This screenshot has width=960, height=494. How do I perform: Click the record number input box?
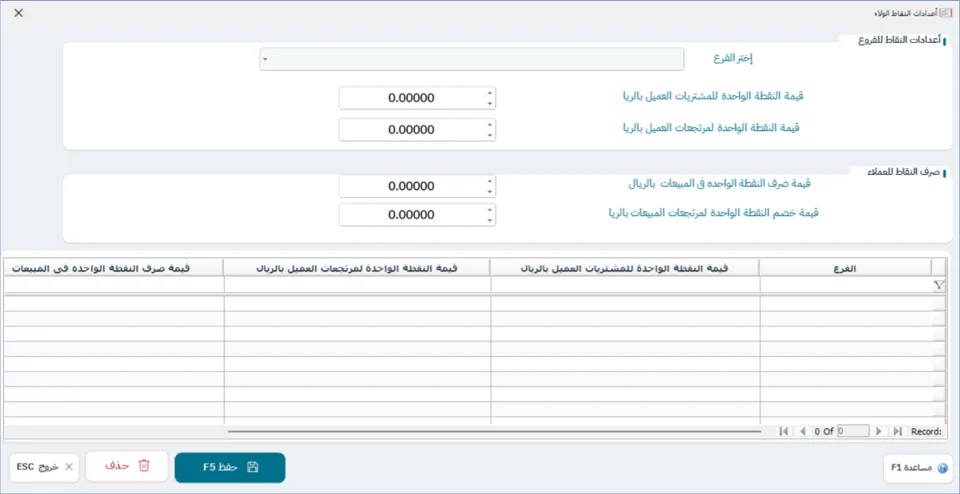pos(853,431)
